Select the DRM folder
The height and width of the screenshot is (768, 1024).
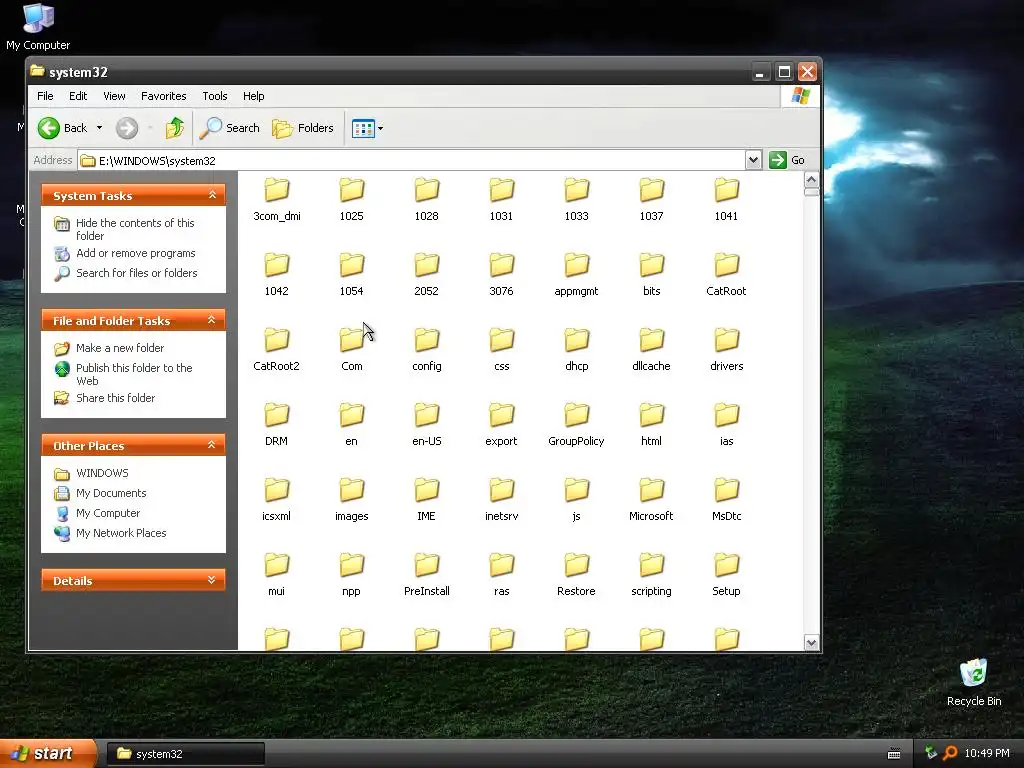pos(276,424)
